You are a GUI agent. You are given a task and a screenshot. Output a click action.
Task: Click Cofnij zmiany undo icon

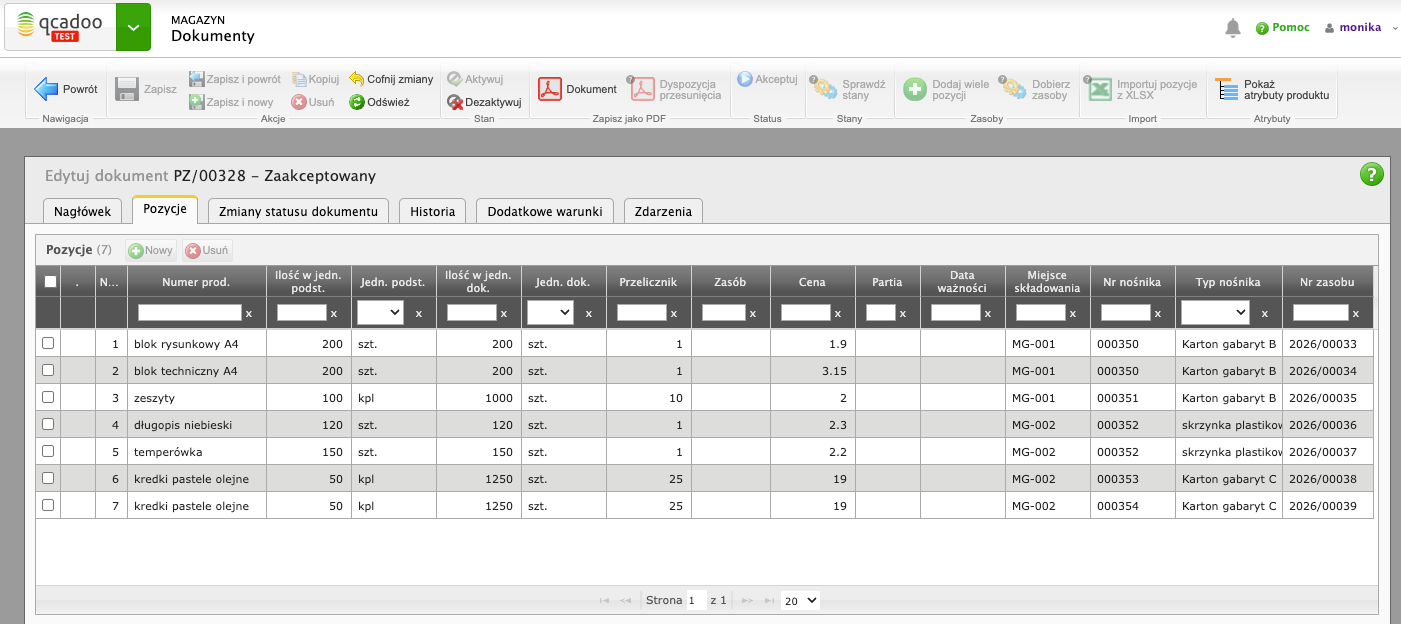tap(356, 78)
